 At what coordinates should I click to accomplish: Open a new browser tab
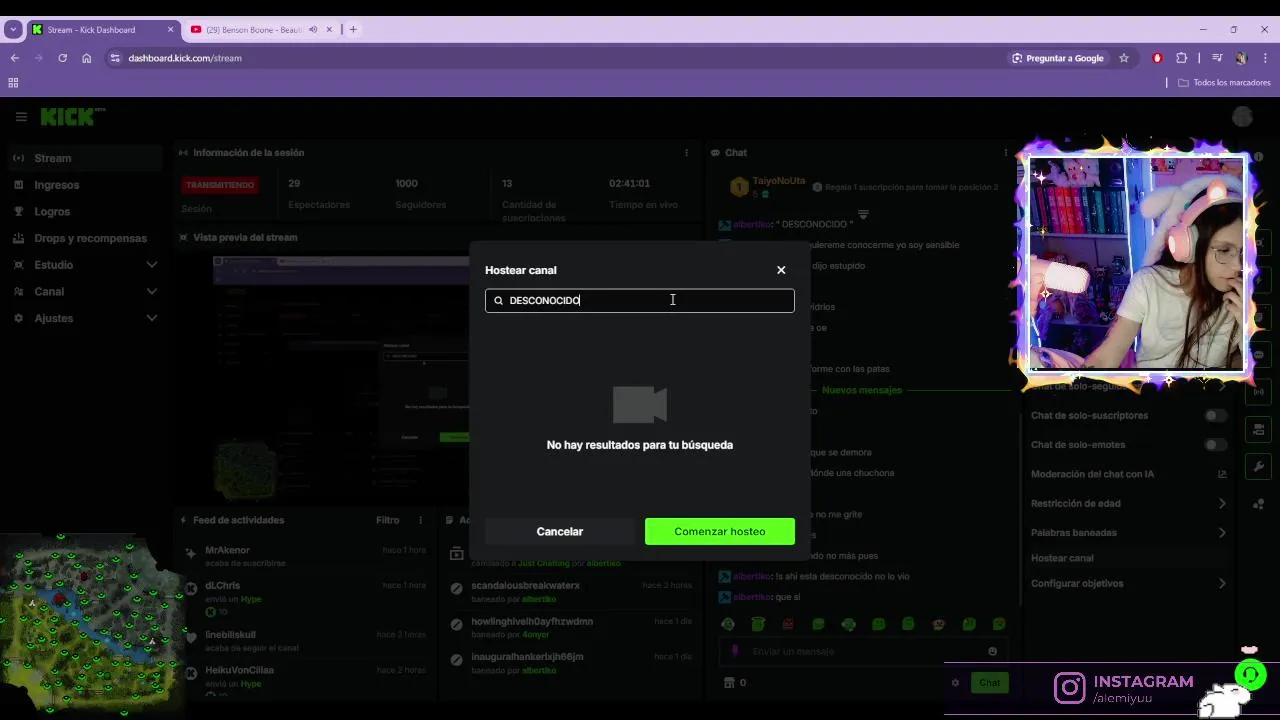pyautogui.click(x=353, y=30)
